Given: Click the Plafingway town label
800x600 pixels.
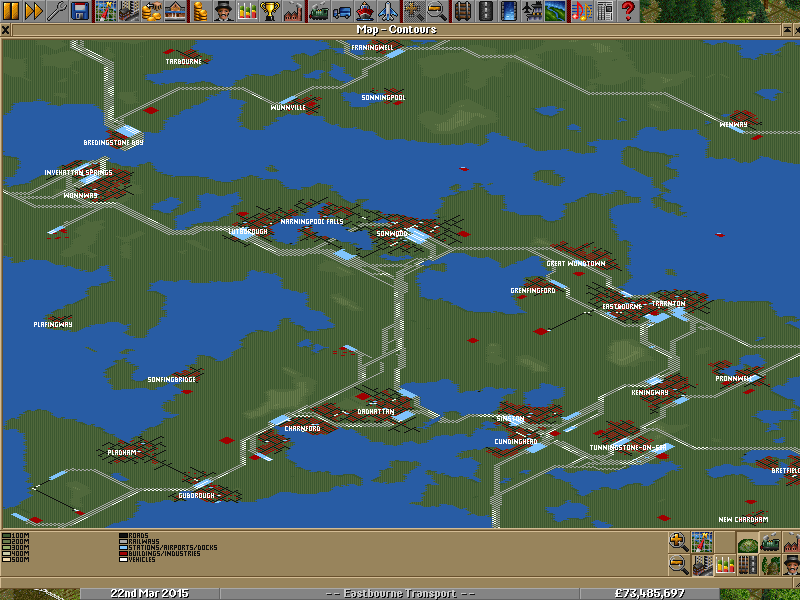Looking at the screenshot, I should click(x=53, y=324).
